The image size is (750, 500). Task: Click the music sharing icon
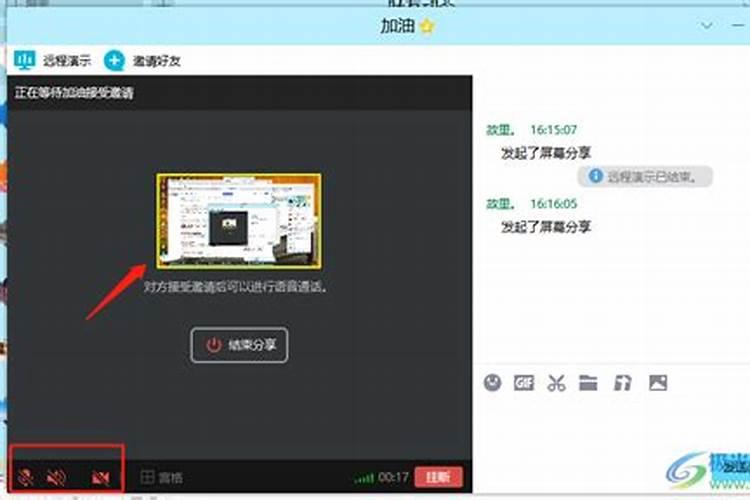click(x=622, y=383)
